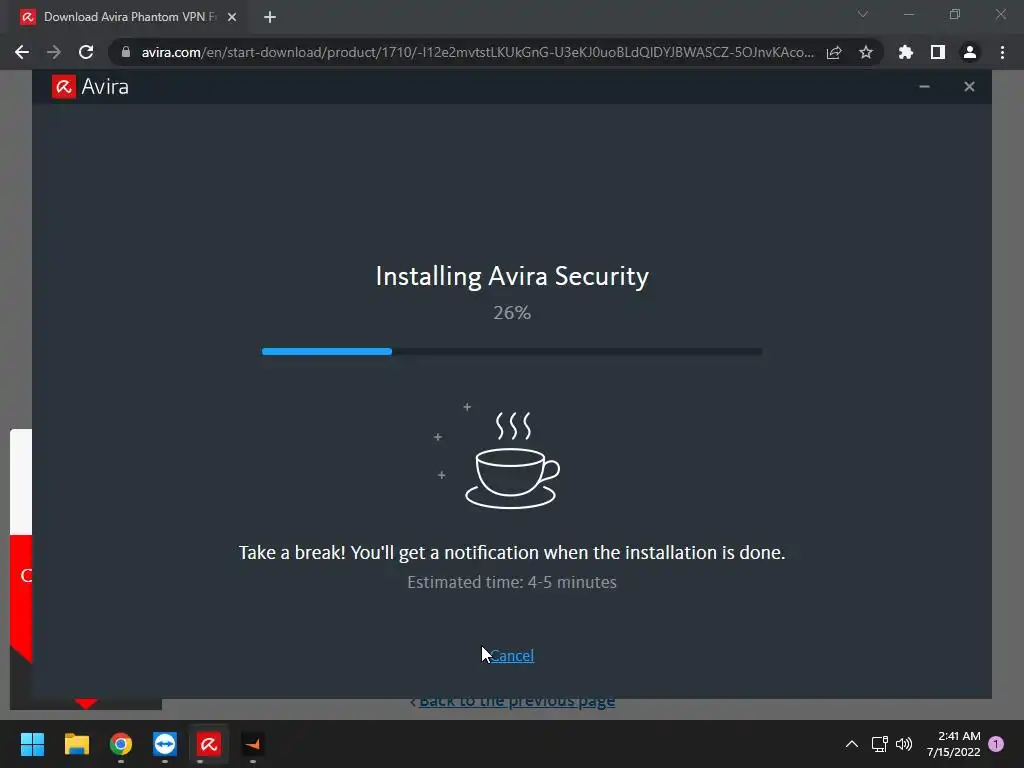Show hidden system tray icons
This screenshot has height=768, width=1024.
click(x=852, y=744)
